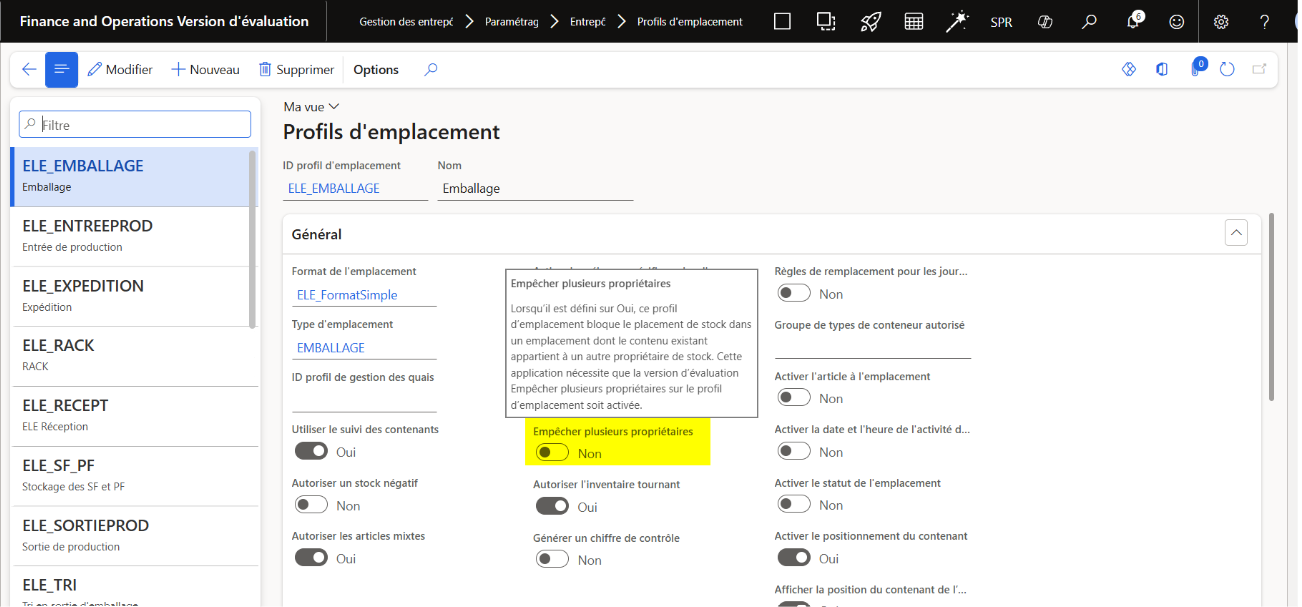This screenshot has height=607, width=1302.
Task: Open the SPR company selector
Action: [1001, 22]
